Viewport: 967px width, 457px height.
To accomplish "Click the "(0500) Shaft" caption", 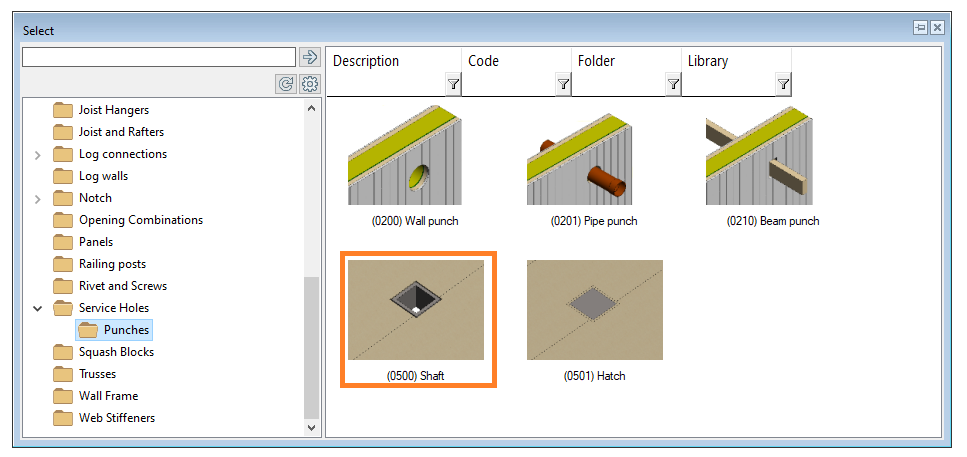I will [x=416, y=376].
